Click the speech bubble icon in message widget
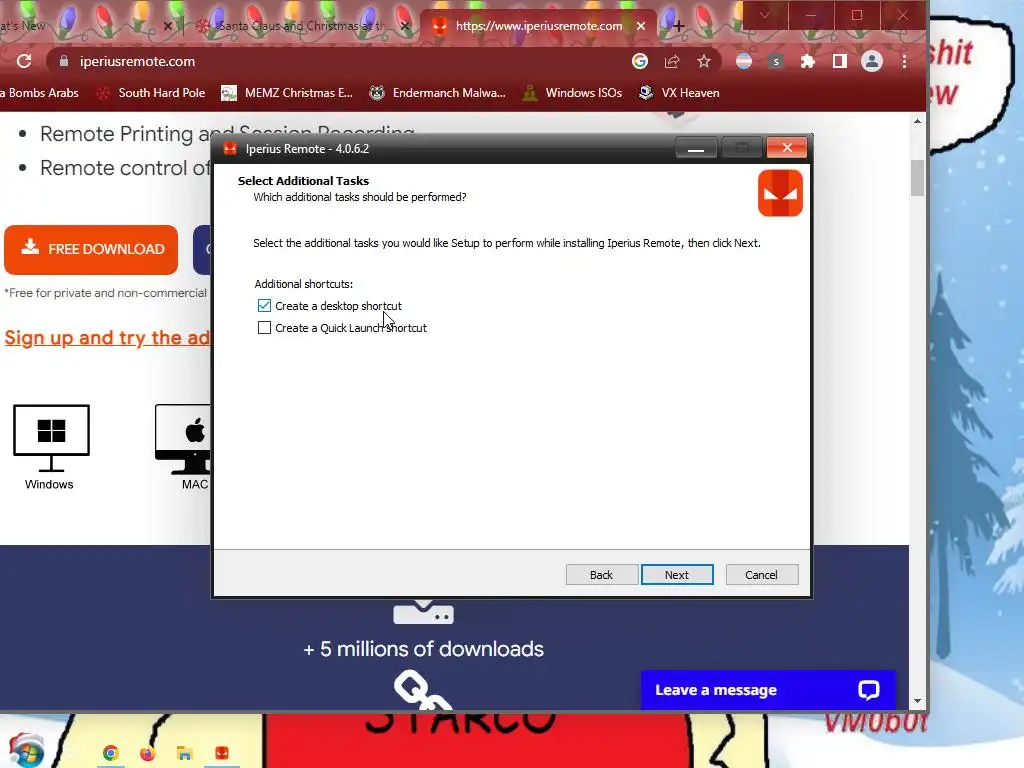Image resolution: width=1024 pixels, height=768 pixels. (869, 690)
